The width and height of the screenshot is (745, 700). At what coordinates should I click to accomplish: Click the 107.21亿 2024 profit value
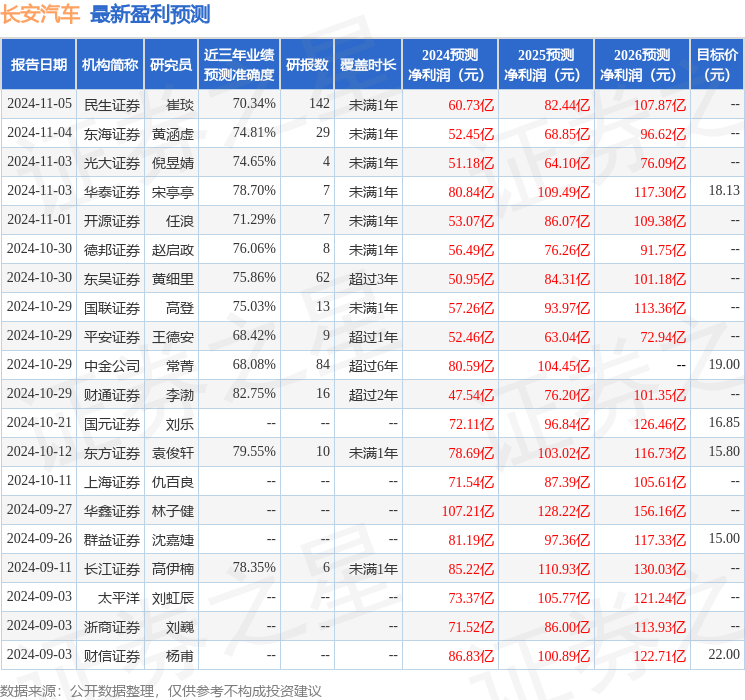click(x=468, y=511)
